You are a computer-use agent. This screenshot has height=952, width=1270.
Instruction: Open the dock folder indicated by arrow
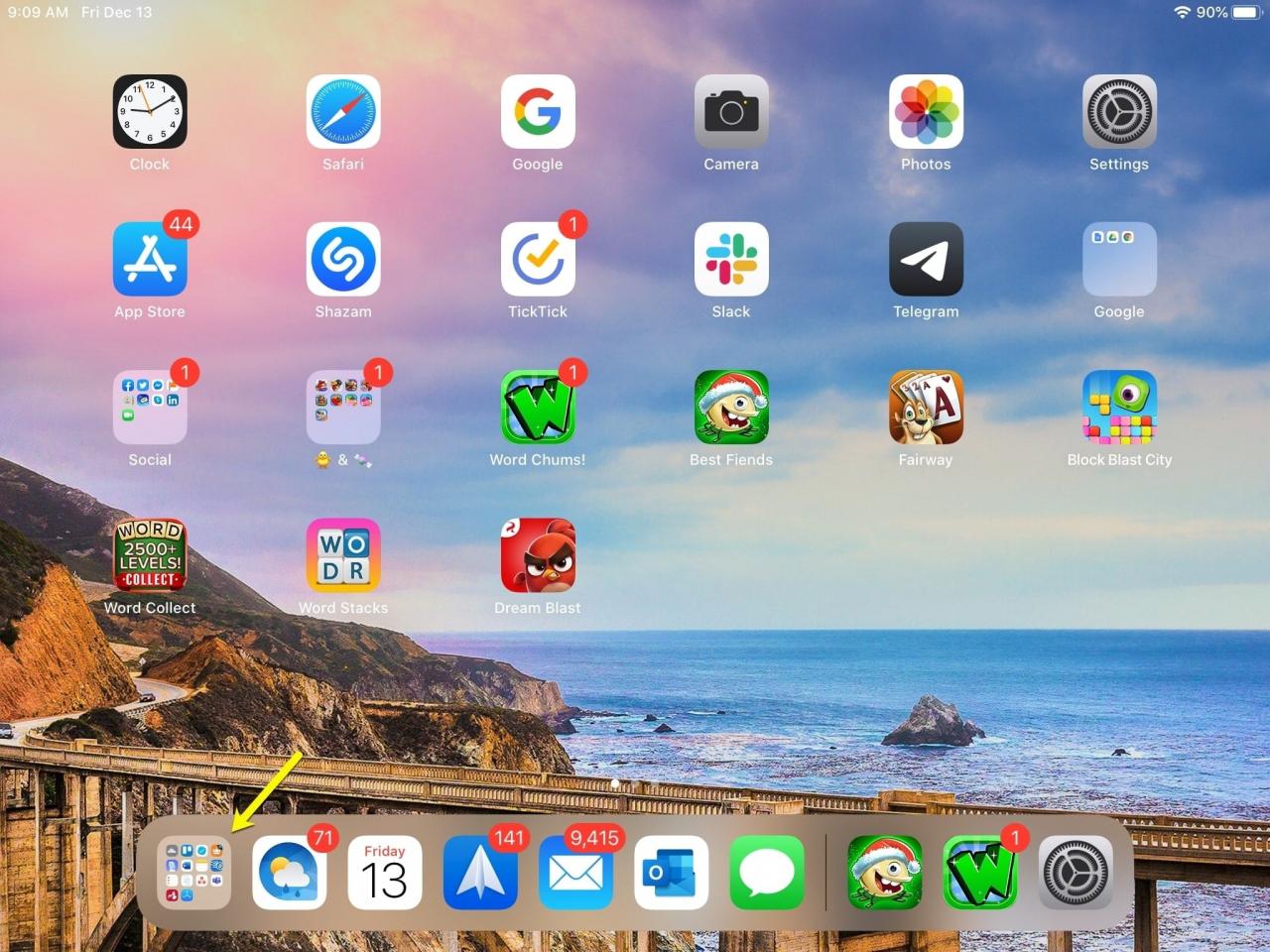pos(194,873)
